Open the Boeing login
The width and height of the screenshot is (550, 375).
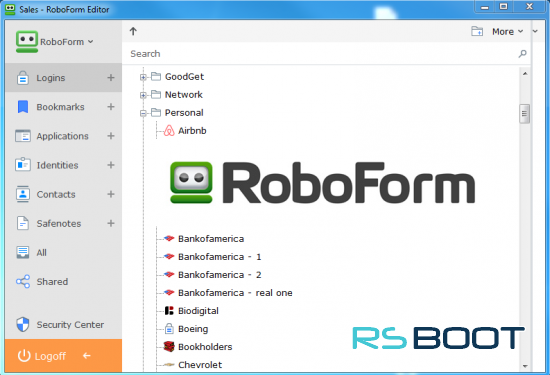[x=193, y=329]
